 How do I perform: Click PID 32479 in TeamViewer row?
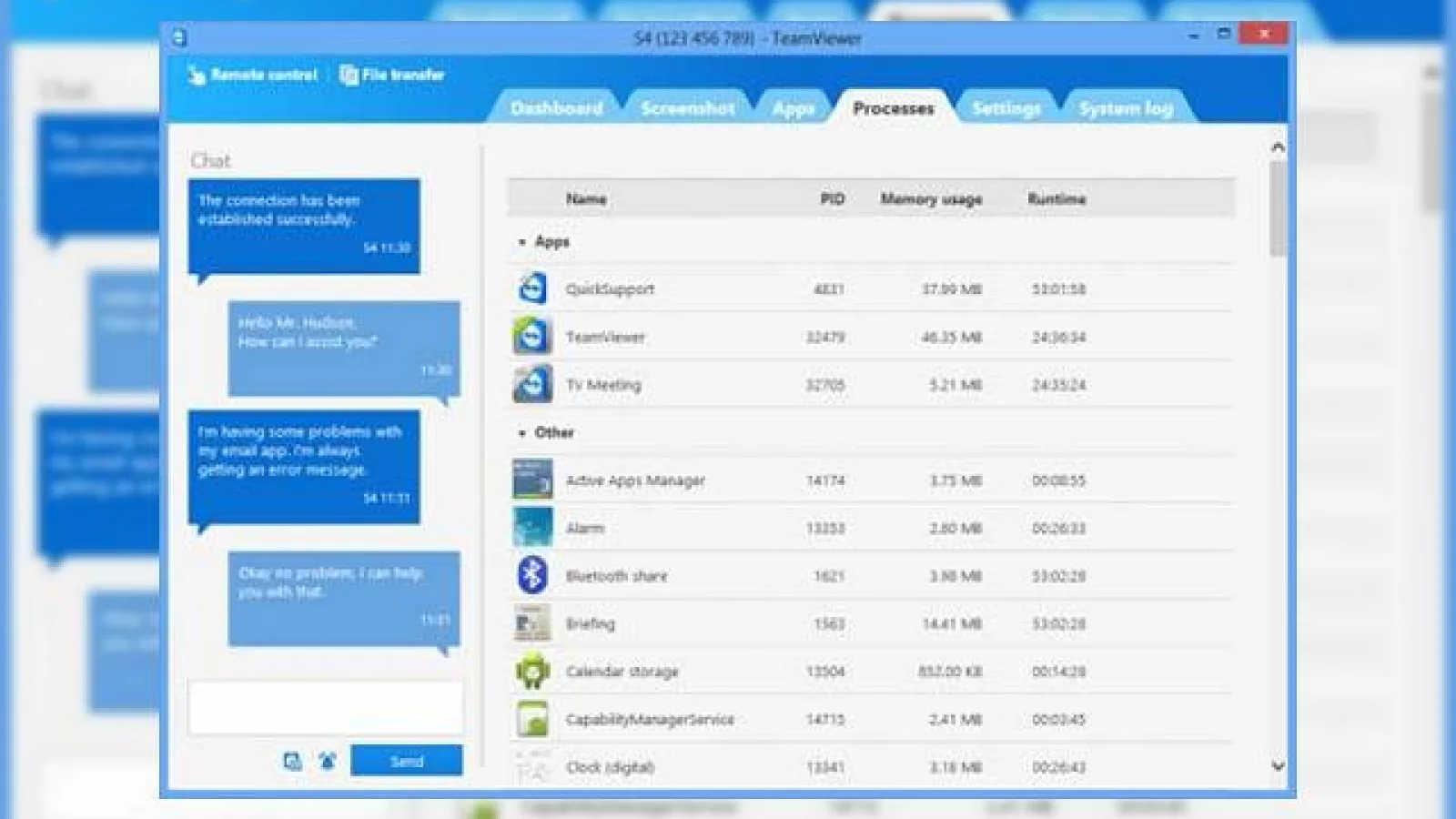coord(825,338)
